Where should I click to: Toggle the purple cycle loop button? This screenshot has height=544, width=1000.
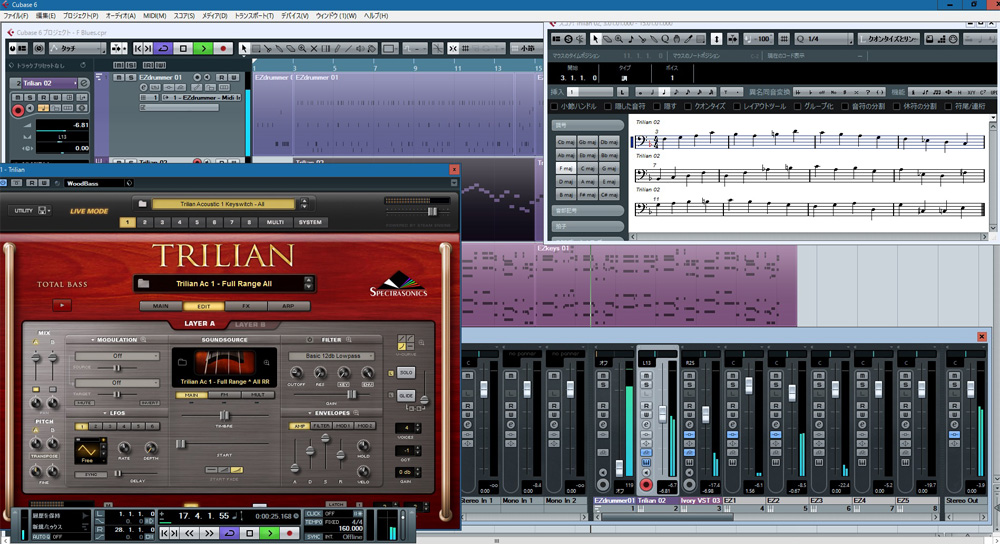[x=163, y=48]
